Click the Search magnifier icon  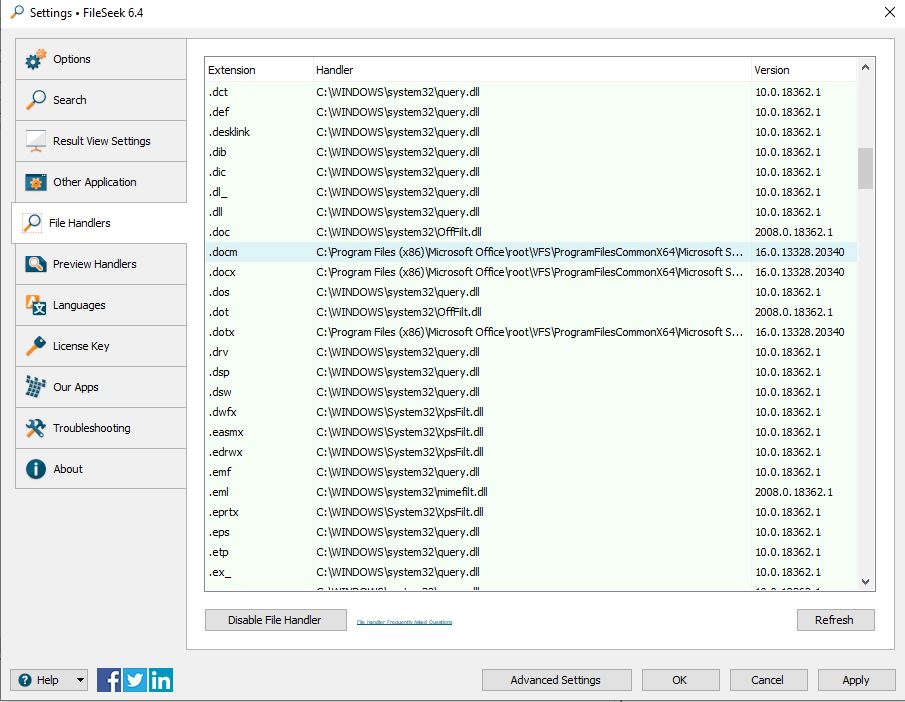coord(36,100)
